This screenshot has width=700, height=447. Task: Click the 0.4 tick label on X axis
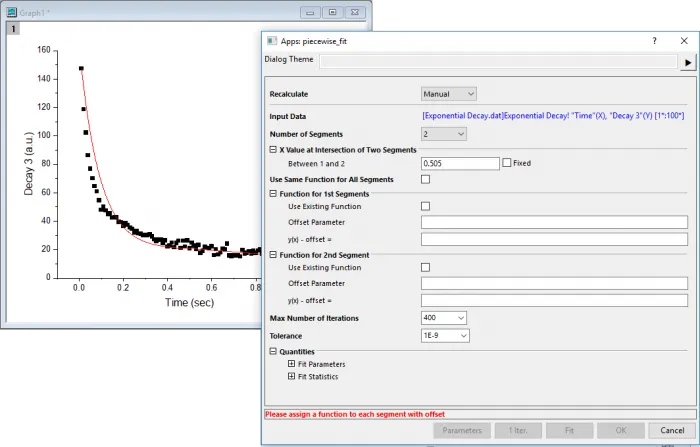167,288
